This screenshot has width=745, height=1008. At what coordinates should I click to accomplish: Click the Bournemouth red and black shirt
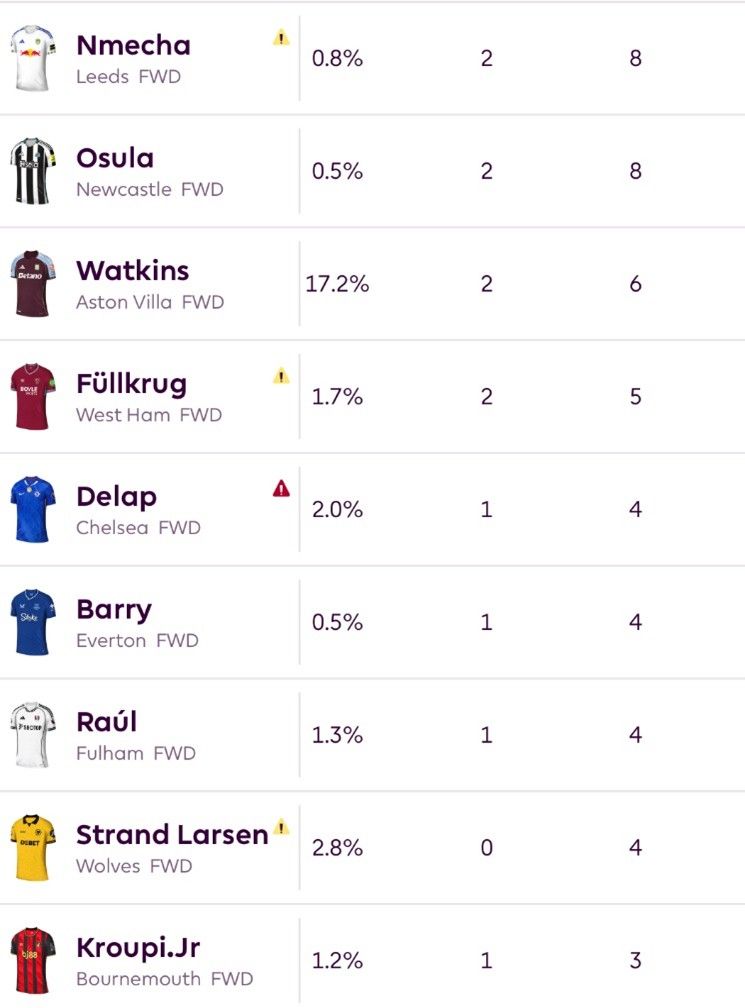[33, 960]
